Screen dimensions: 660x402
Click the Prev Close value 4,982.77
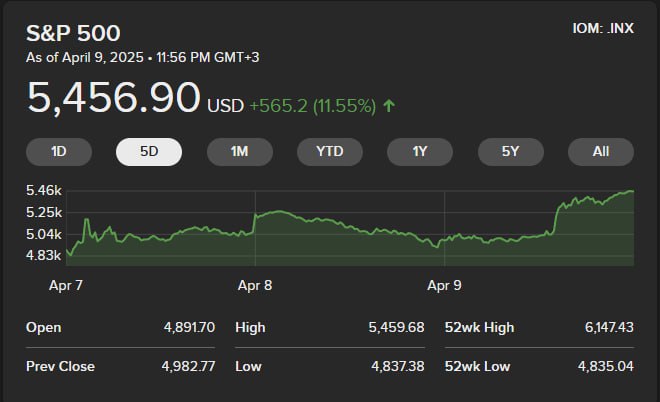(187, 366)
